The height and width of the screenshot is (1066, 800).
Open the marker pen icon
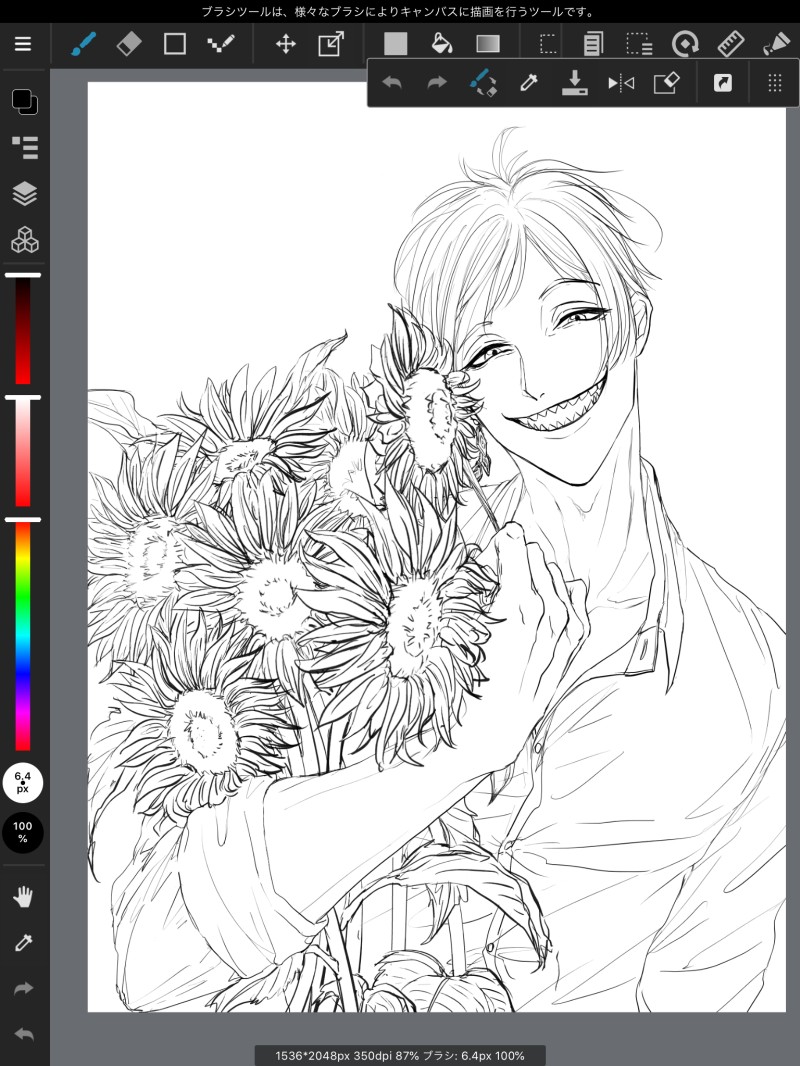pos(776,44)
